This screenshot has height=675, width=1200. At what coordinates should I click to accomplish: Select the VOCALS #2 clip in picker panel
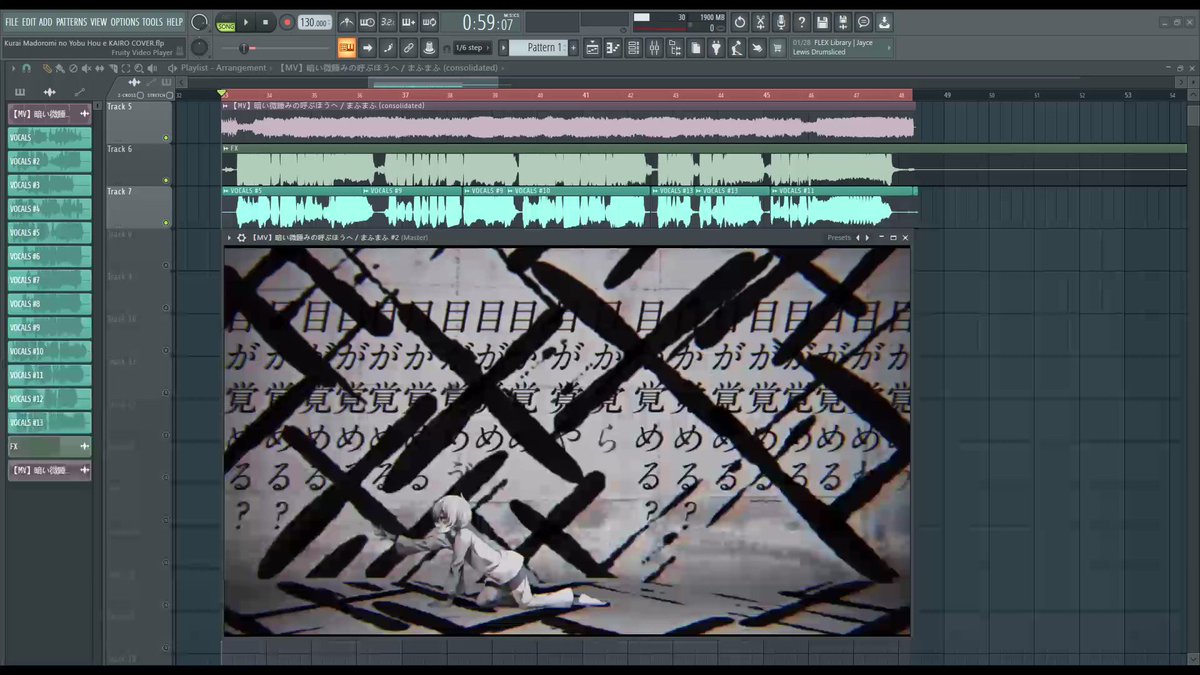[50, 161]
